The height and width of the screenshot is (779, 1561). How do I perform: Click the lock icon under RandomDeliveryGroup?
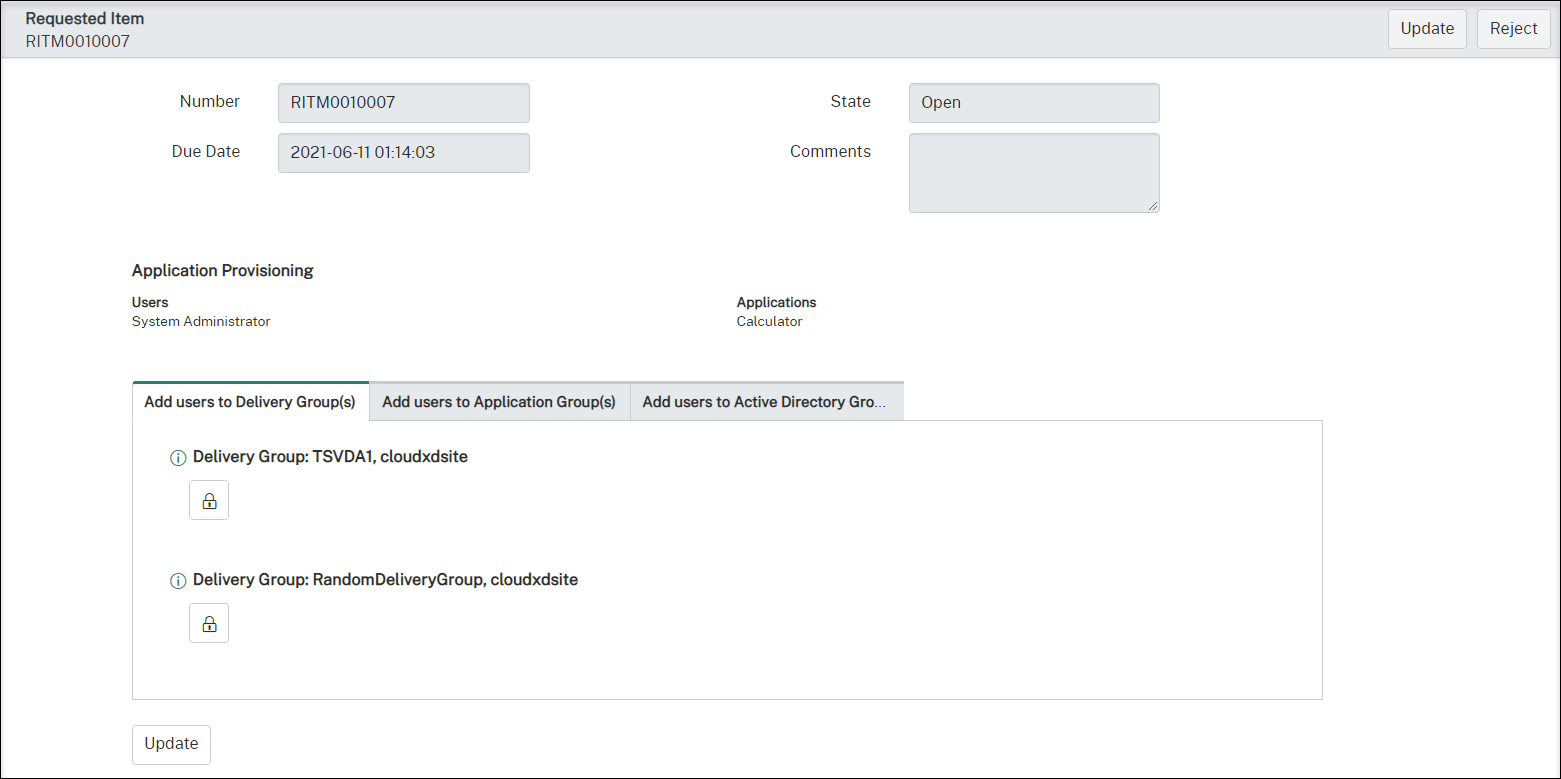tap(209, 623)
